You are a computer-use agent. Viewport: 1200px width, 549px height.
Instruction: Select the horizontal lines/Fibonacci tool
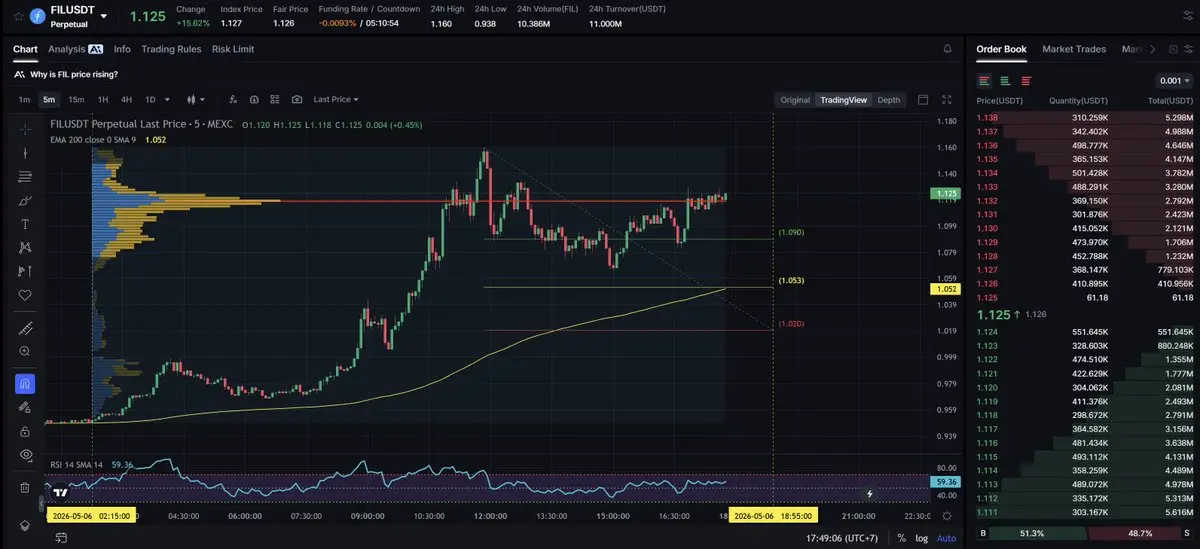(x=25, y=177)
